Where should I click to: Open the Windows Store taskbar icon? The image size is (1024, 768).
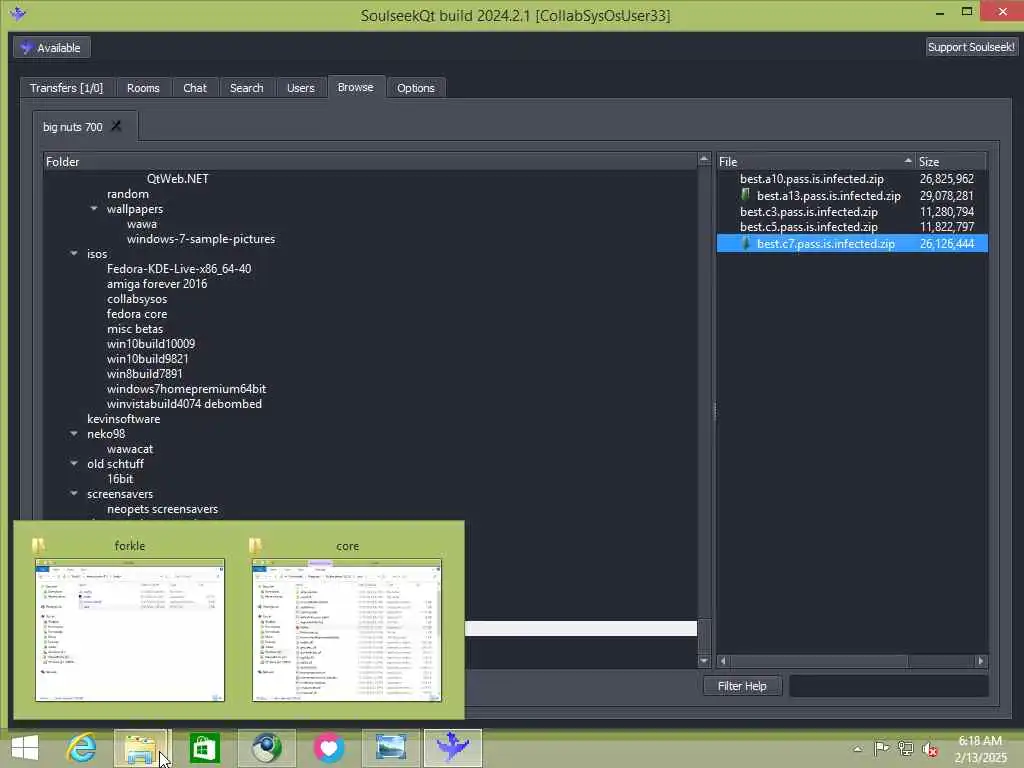click(204, 748)
